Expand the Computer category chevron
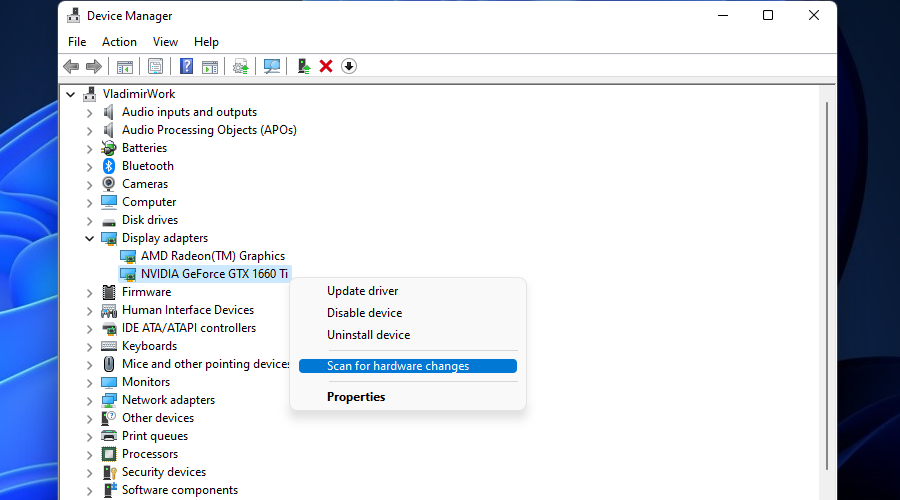The height and width of the screenshot is (500, 900). pos(90,203)
